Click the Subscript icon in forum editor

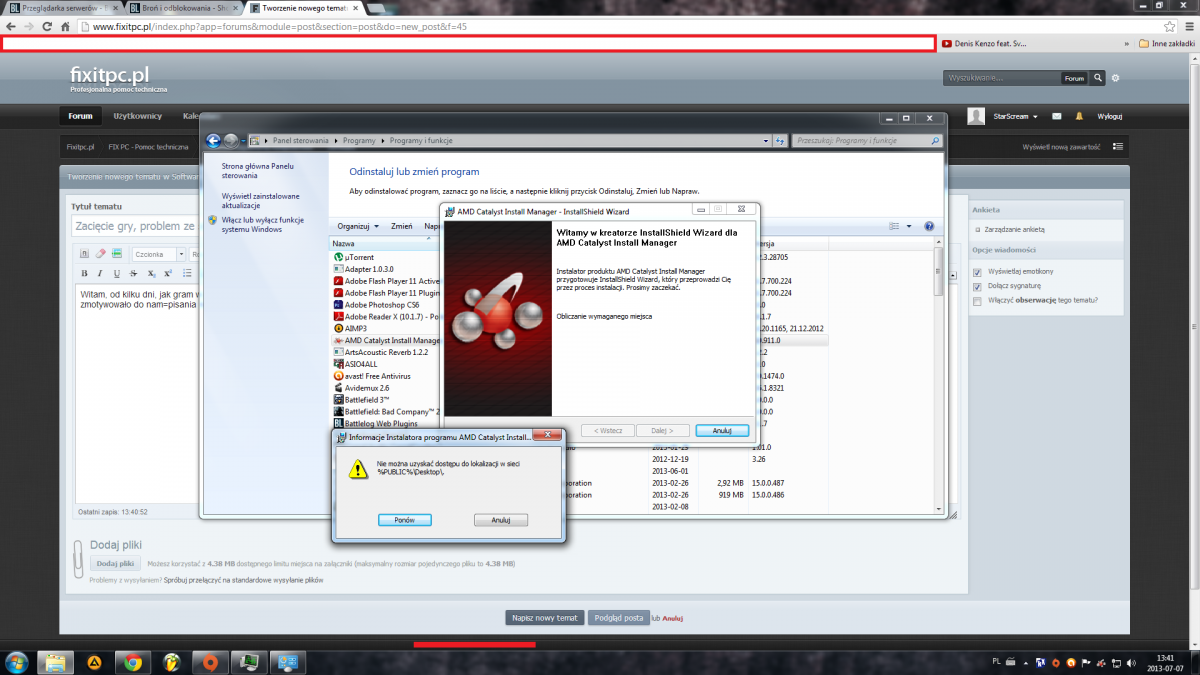(151, 273)
